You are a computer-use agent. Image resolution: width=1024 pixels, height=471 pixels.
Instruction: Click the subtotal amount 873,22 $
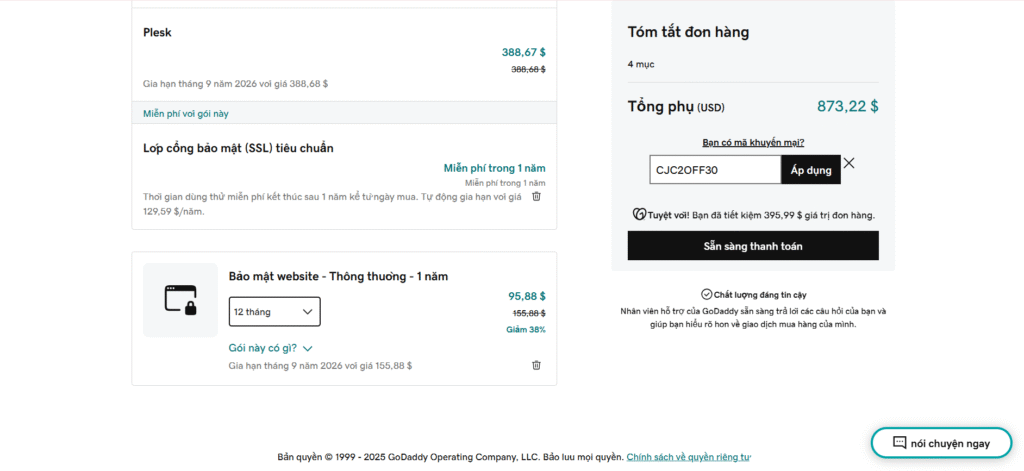click(x=847, y=106)
